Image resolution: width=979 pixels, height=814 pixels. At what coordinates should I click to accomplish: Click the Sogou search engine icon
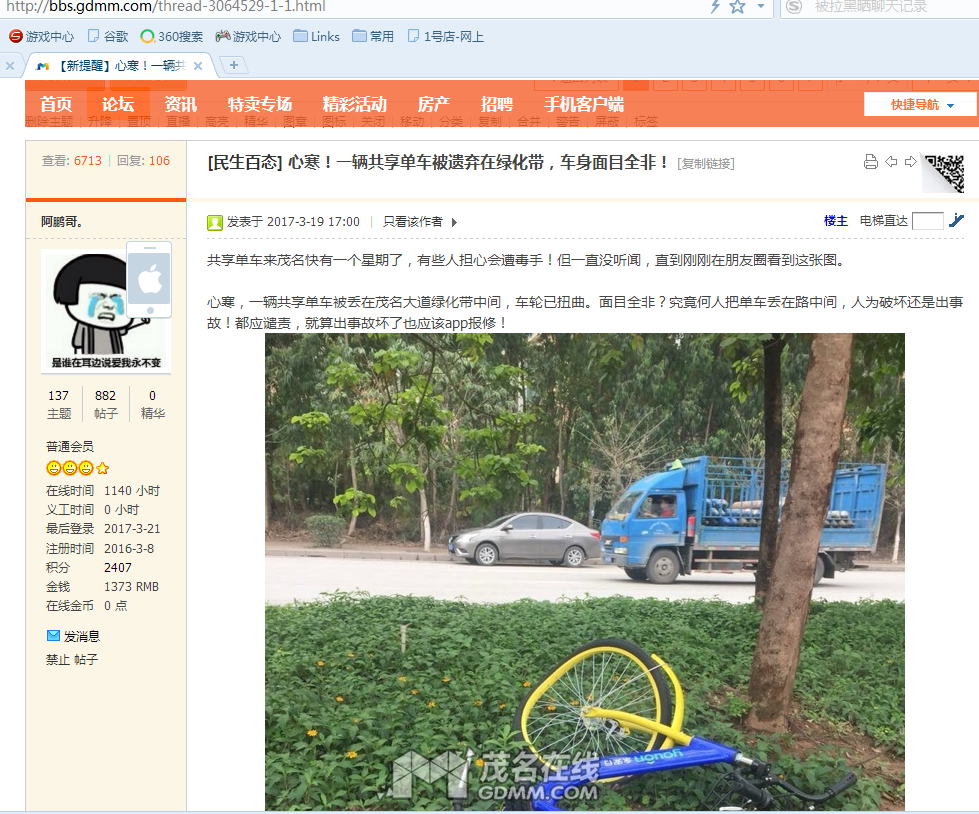pyautogui.click(x=794, y=7)
